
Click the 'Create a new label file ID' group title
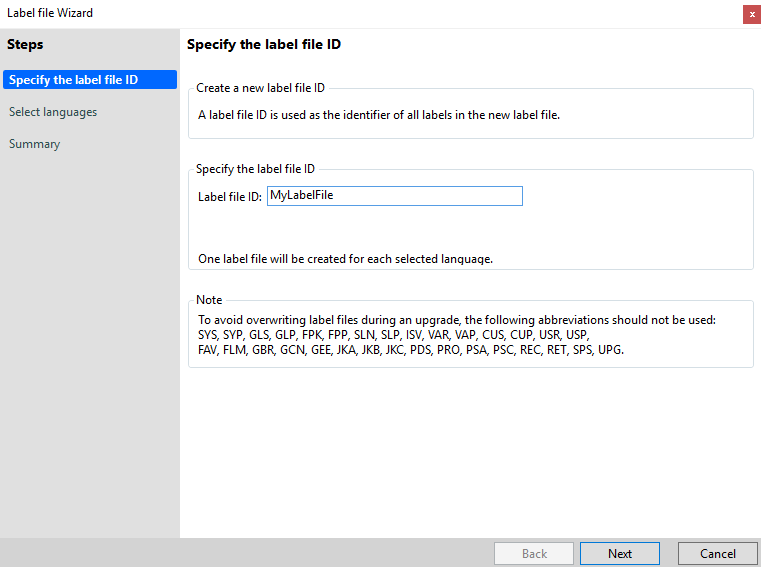tap(260, 88)
